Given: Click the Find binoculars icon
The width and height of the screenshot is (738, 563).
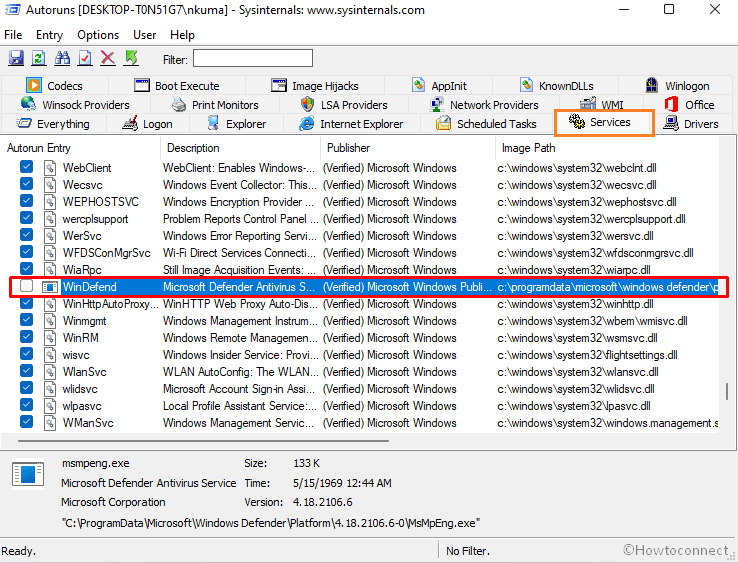Looking at the screenshot, I should 62,58.
